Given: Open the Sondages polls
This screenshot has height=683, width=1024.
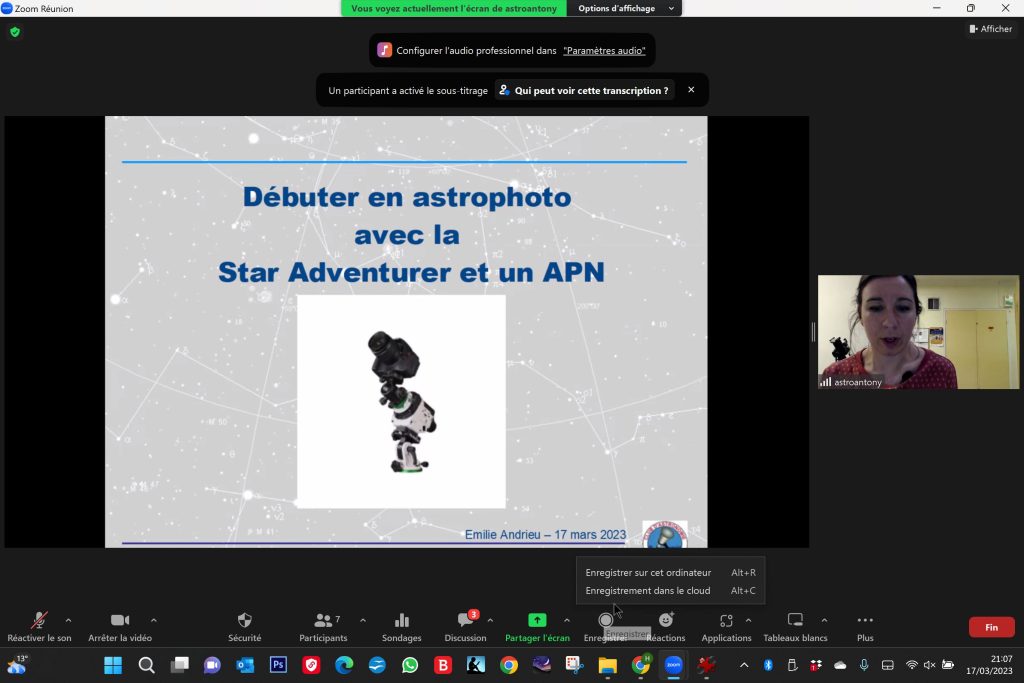Looking at the screenshot, I should point(402,626).
